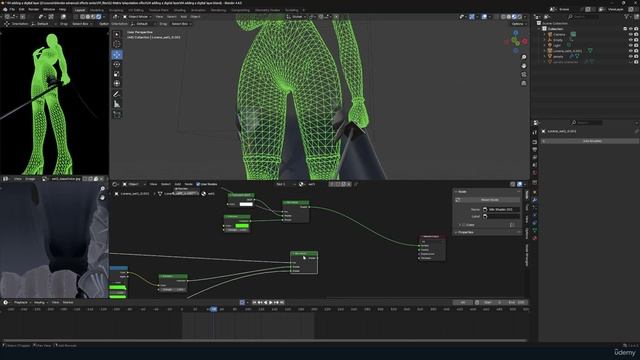Toggle camera view gizmo in viewport
640x360 pixels.
524,74
